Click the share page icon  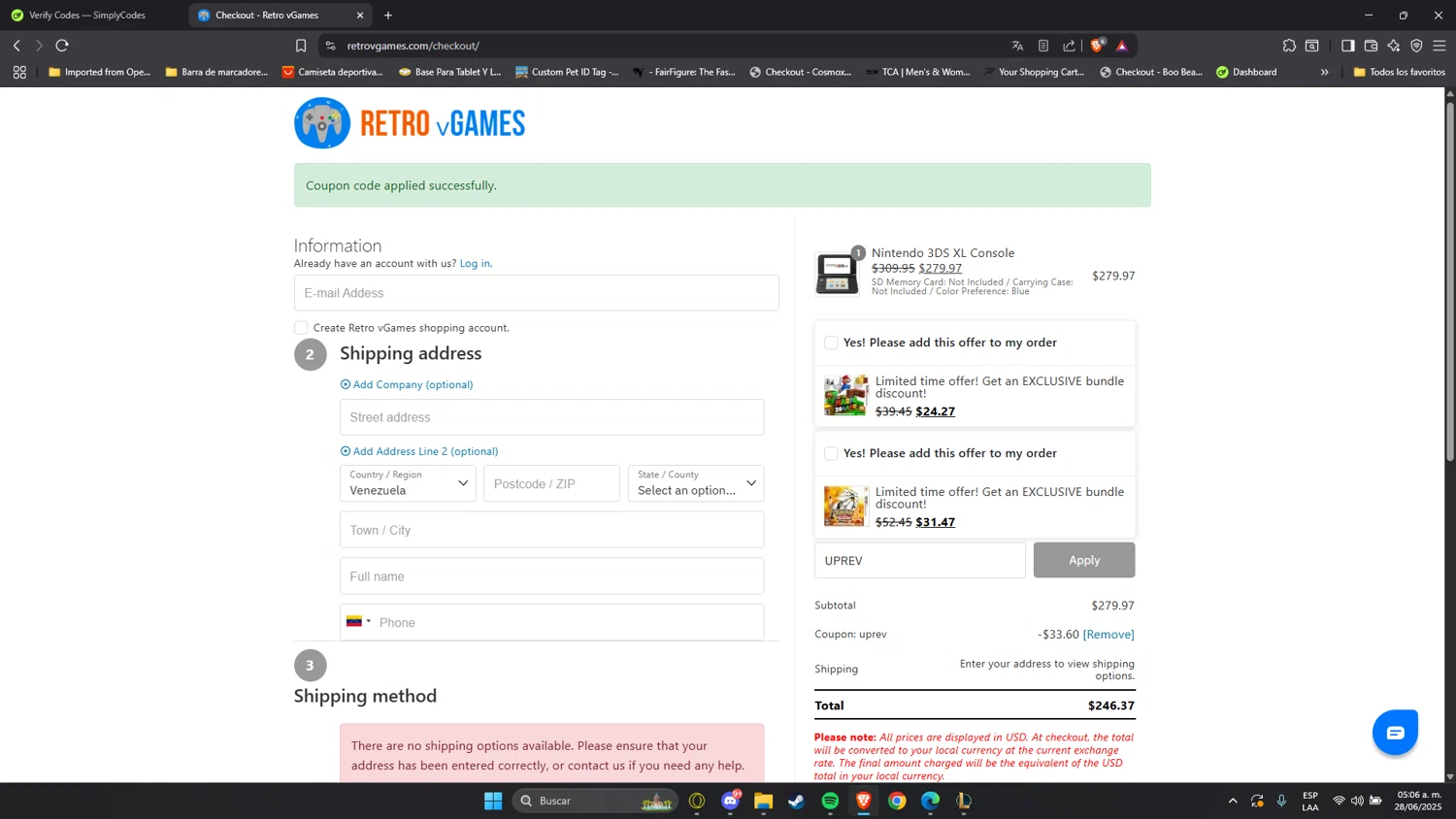(1069, 46)
